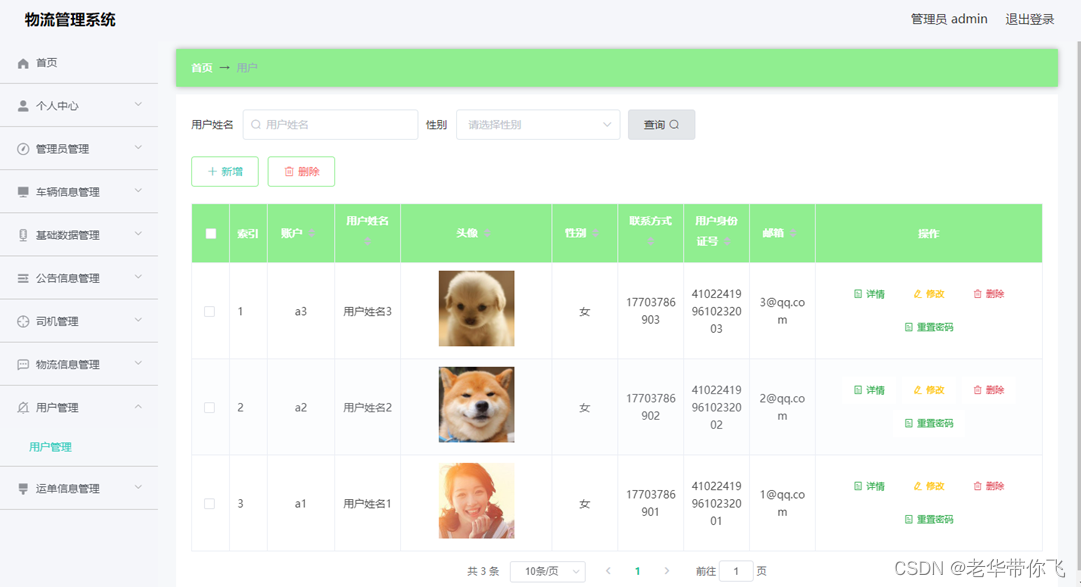Click the list icon beside 公告信息管理

coord(23,278)
